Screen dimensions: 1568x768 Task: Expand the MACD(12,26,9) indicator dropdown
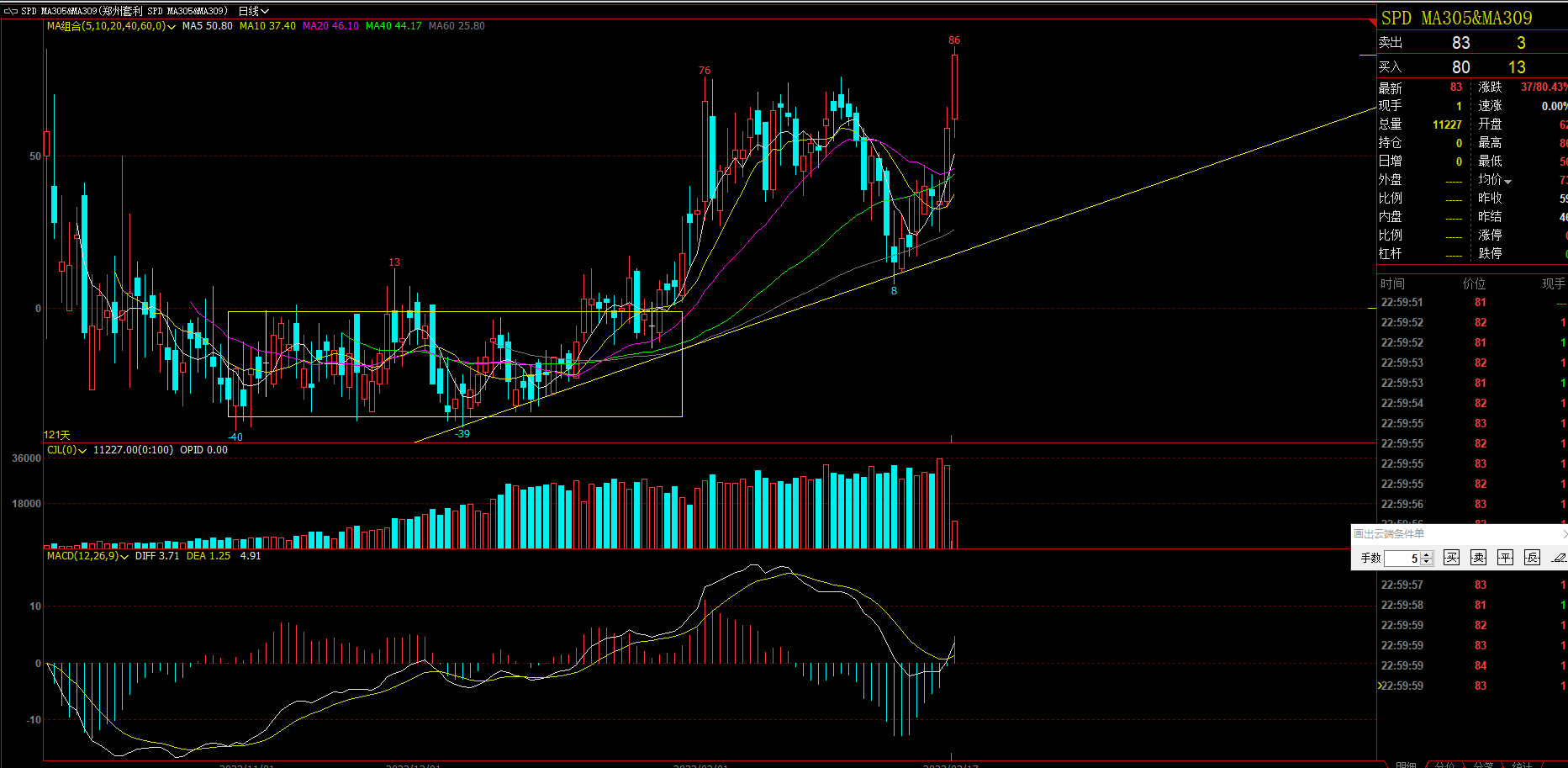124,557
